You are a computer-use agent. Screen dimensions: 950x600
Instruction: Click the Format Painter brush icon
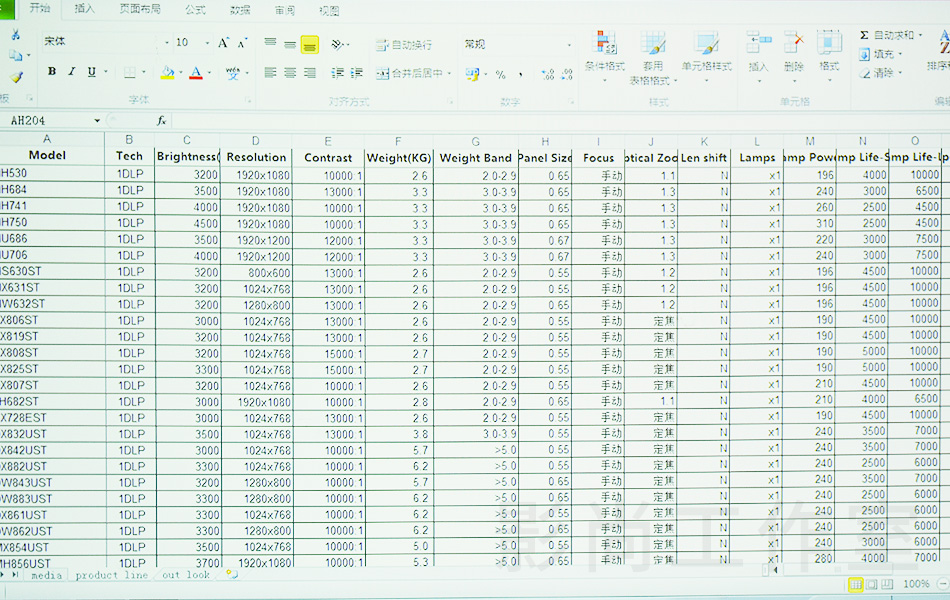tap(16, 78)
